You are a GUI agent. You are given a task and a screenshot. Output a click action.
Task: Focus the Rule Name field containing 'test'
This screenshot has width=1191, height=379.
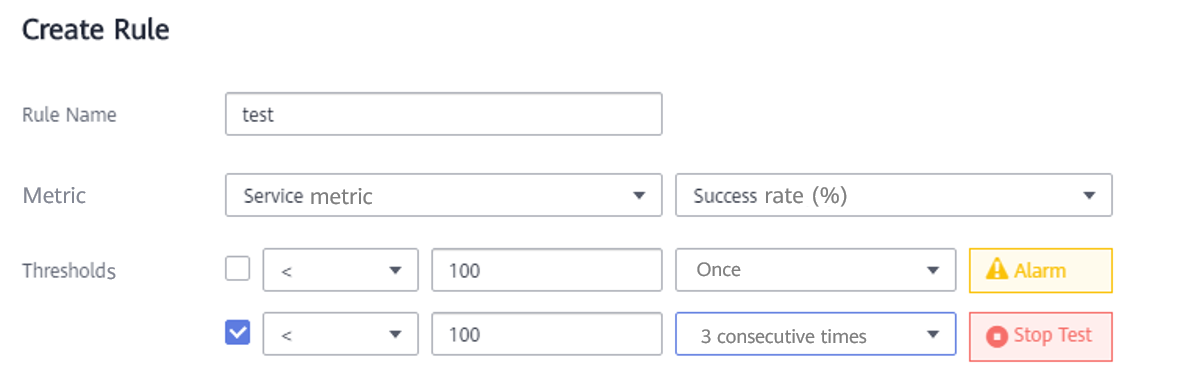tap(444, 114)
